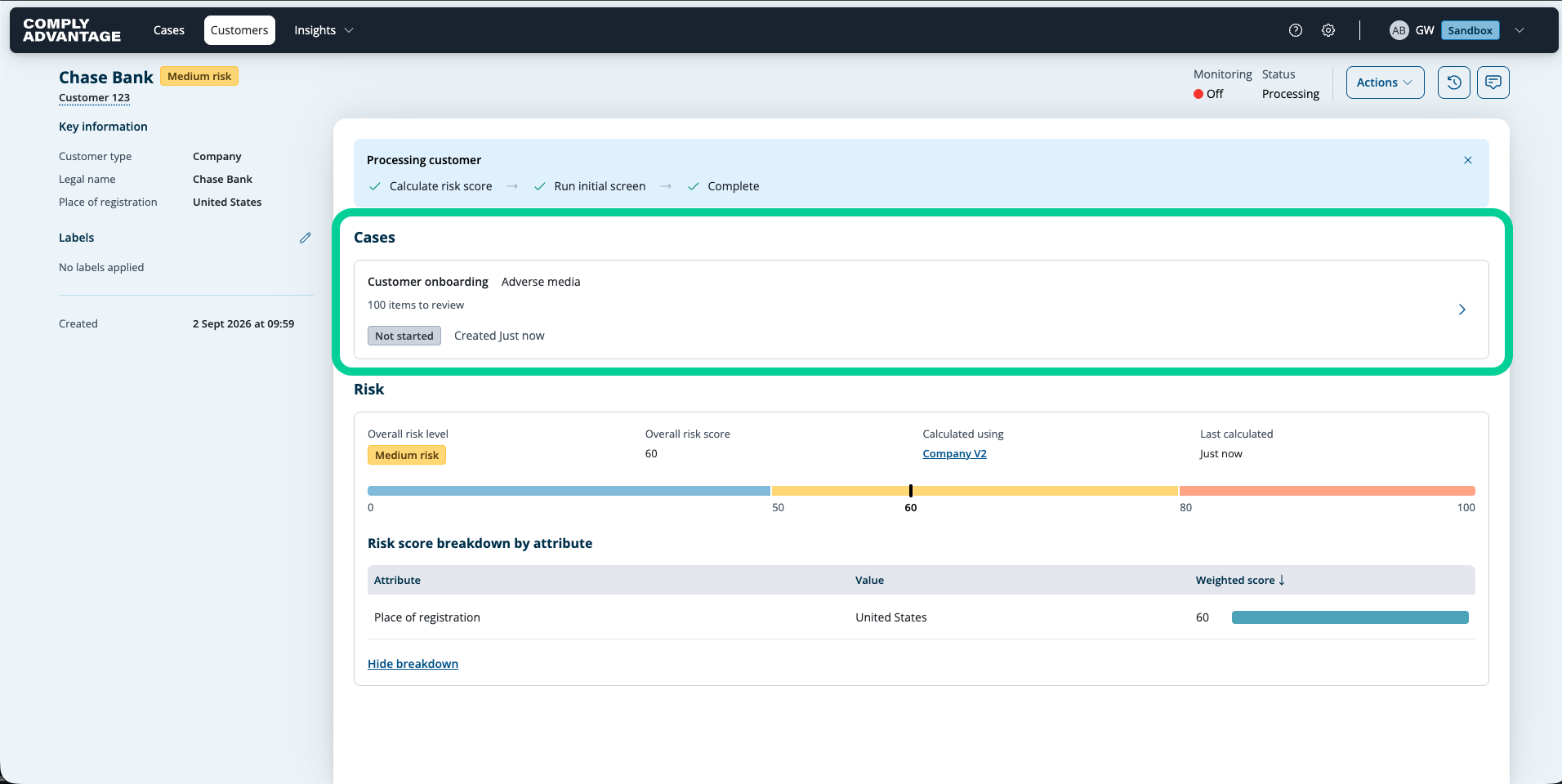The width and height of the screenshot is (1562, 784).
Task: Click the Place of registration weighted score bar
Action: pyautogui.click(x=1350, y=617)
